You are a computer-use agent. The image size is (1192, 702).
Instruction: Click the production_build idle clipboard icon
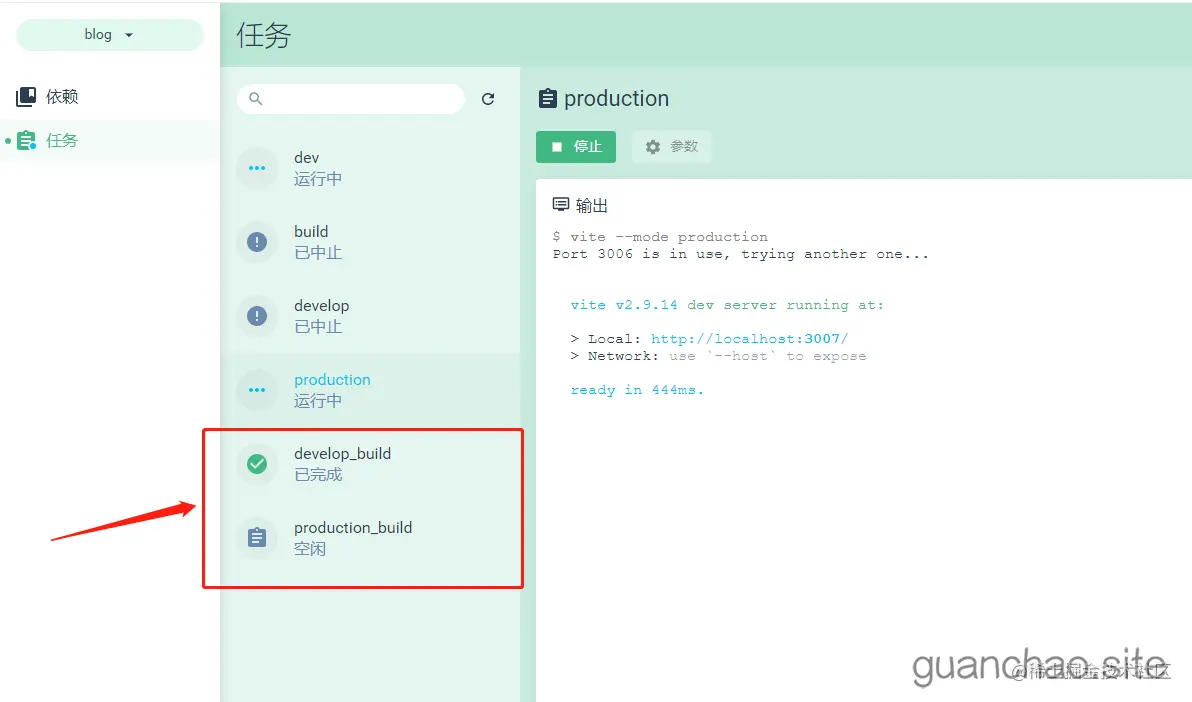coord(257,538)
